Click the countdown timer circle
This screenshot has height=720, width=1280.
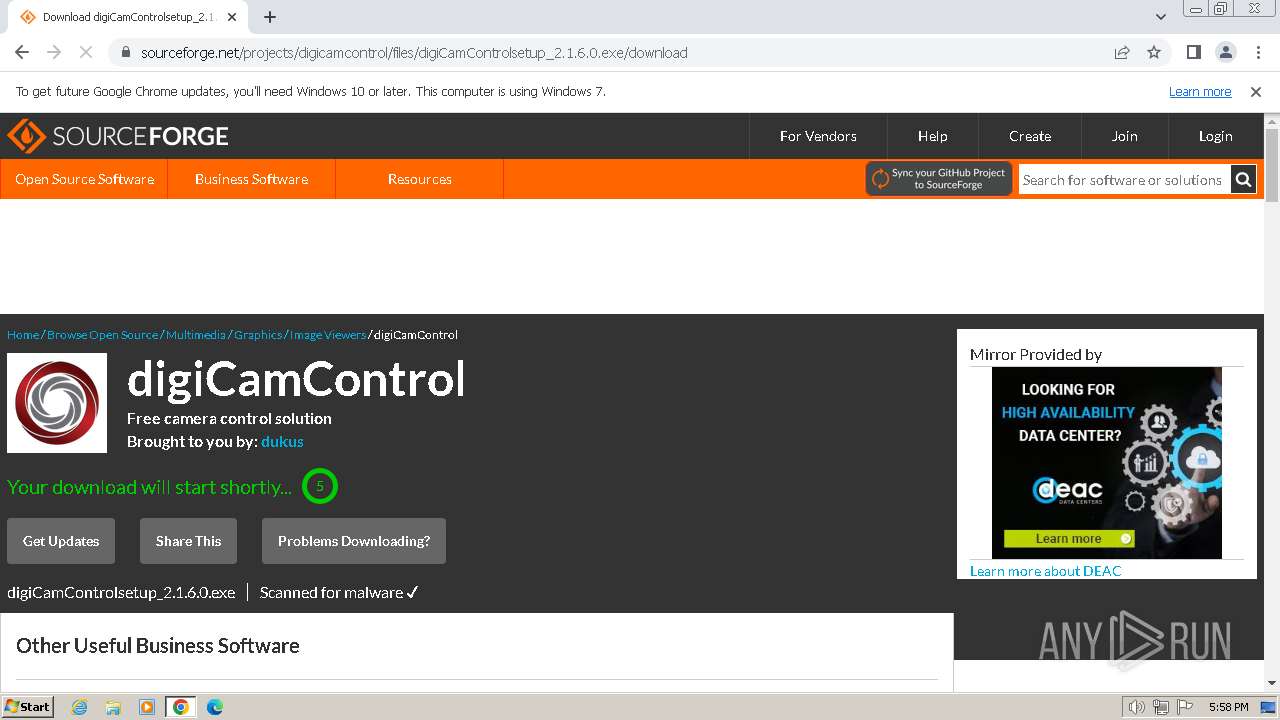(x=320, y=487)
